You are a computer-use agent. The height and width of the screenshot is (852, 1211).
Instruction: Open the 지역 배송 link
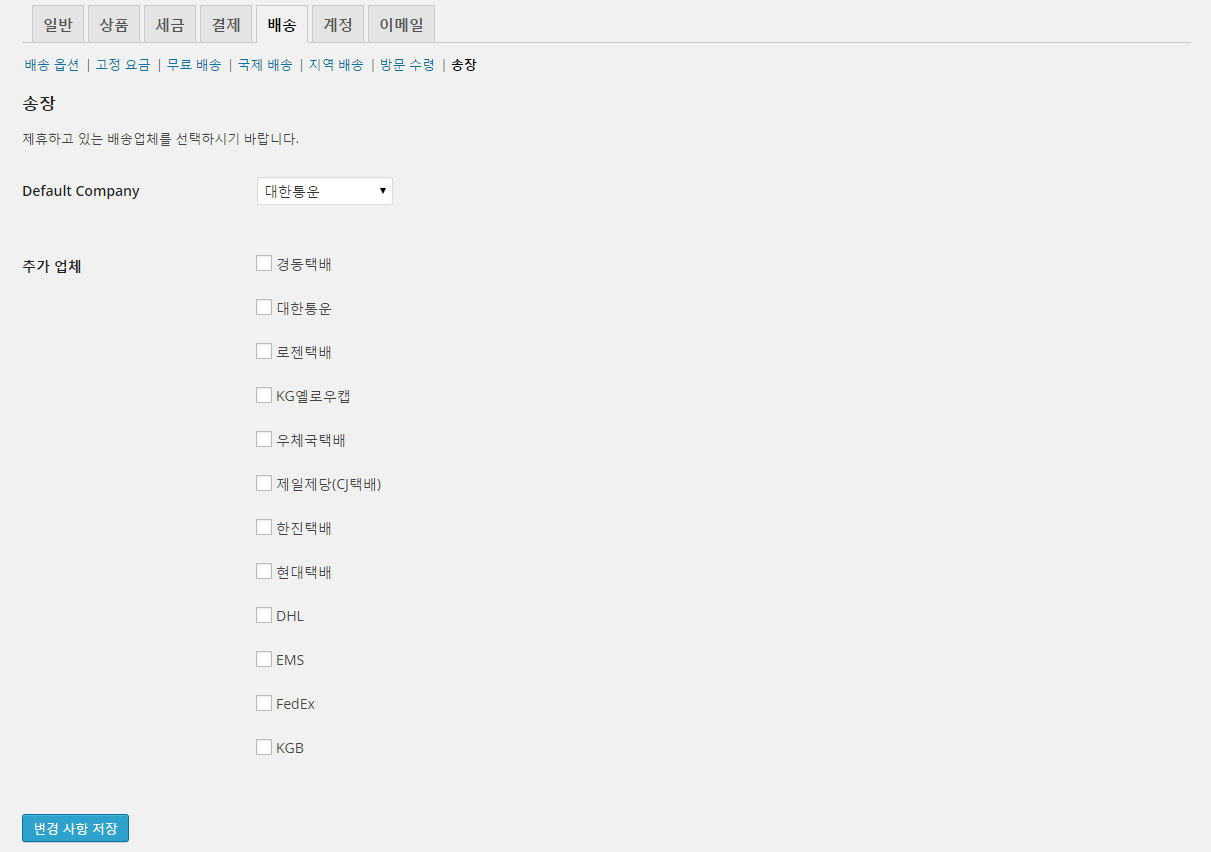[336, 65]
